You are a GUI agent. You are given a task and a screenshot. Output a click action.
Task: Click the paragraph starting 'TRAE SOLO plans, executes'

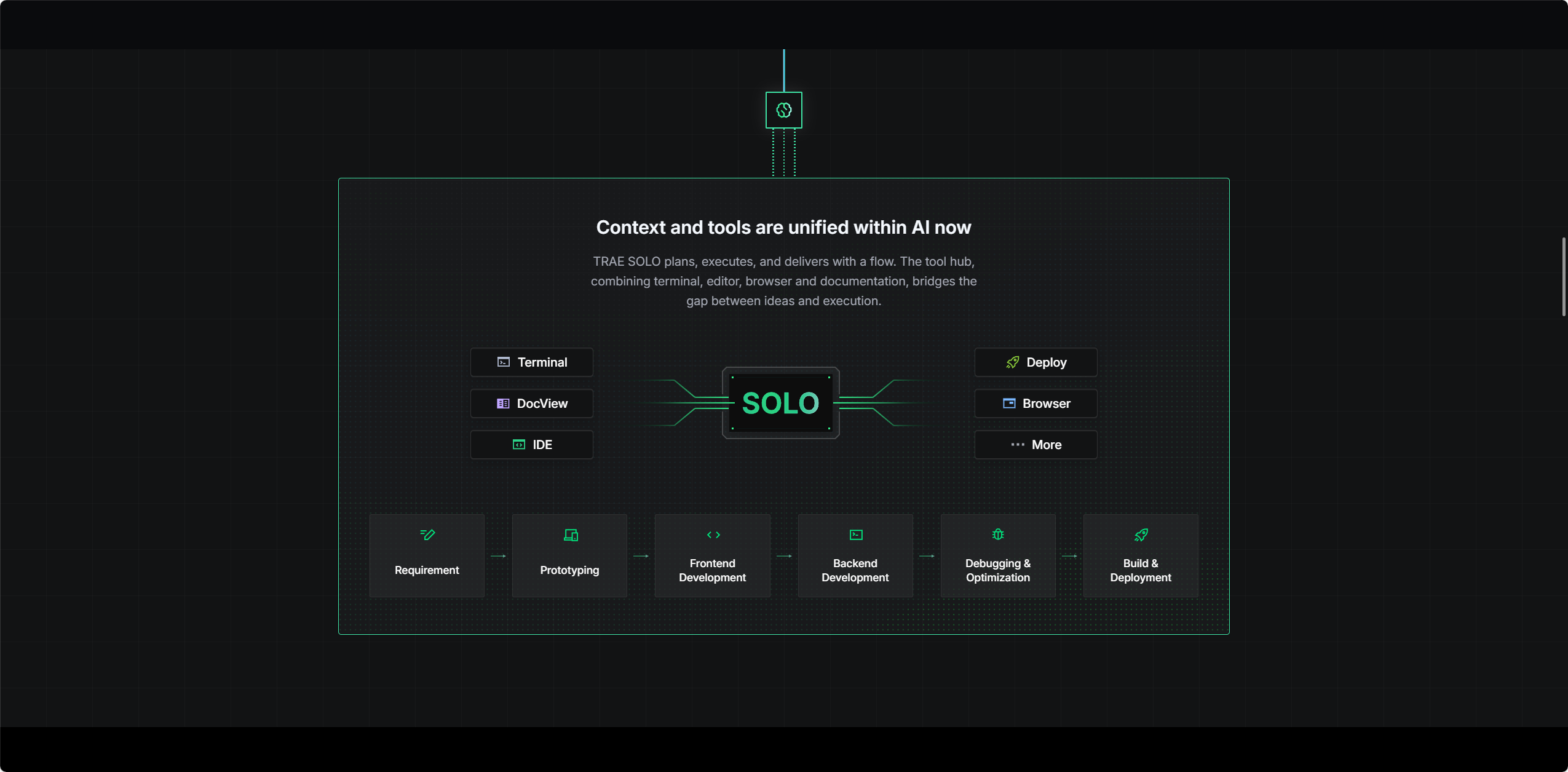783,281
